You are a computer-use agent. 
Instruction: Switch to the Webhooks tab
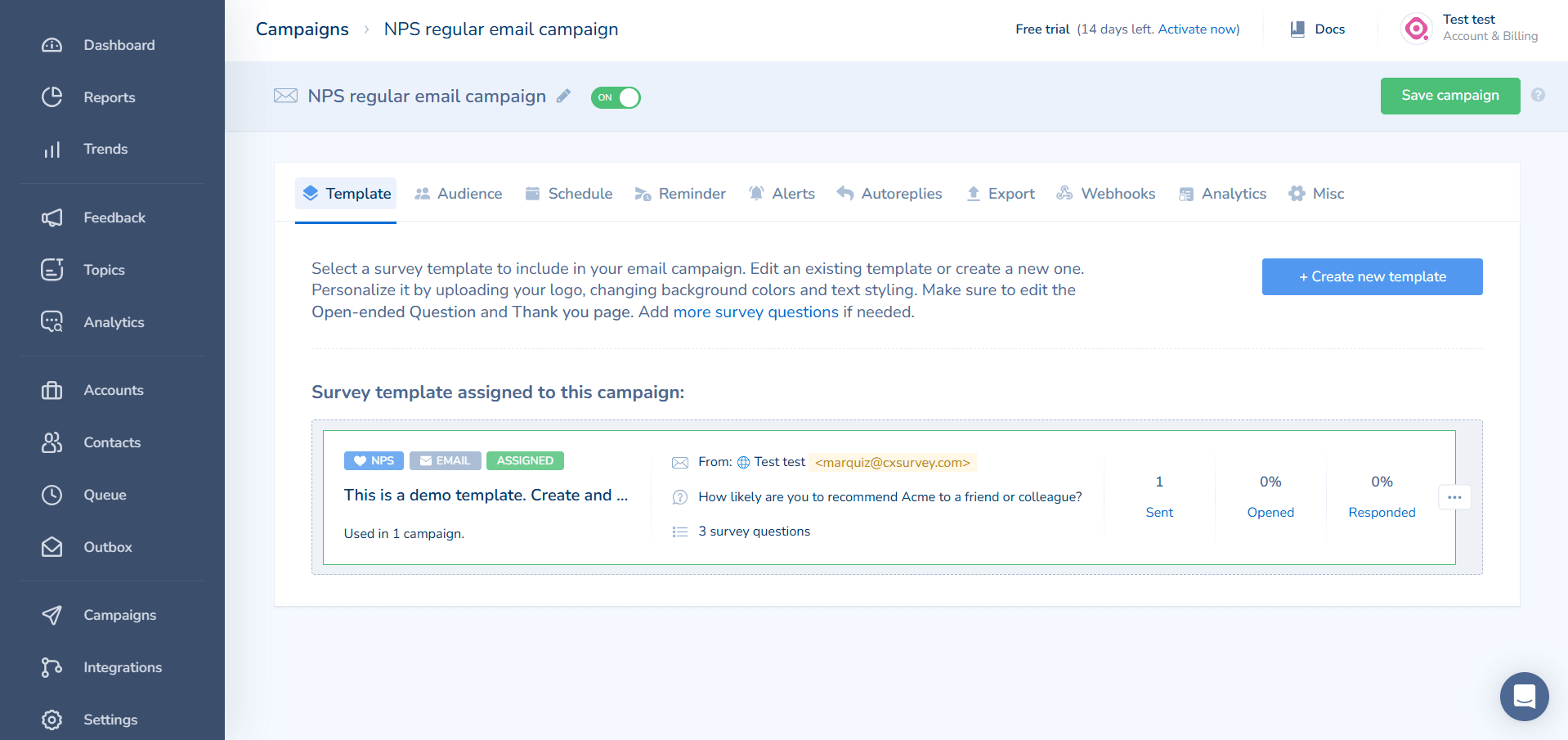coord(1105,194)
